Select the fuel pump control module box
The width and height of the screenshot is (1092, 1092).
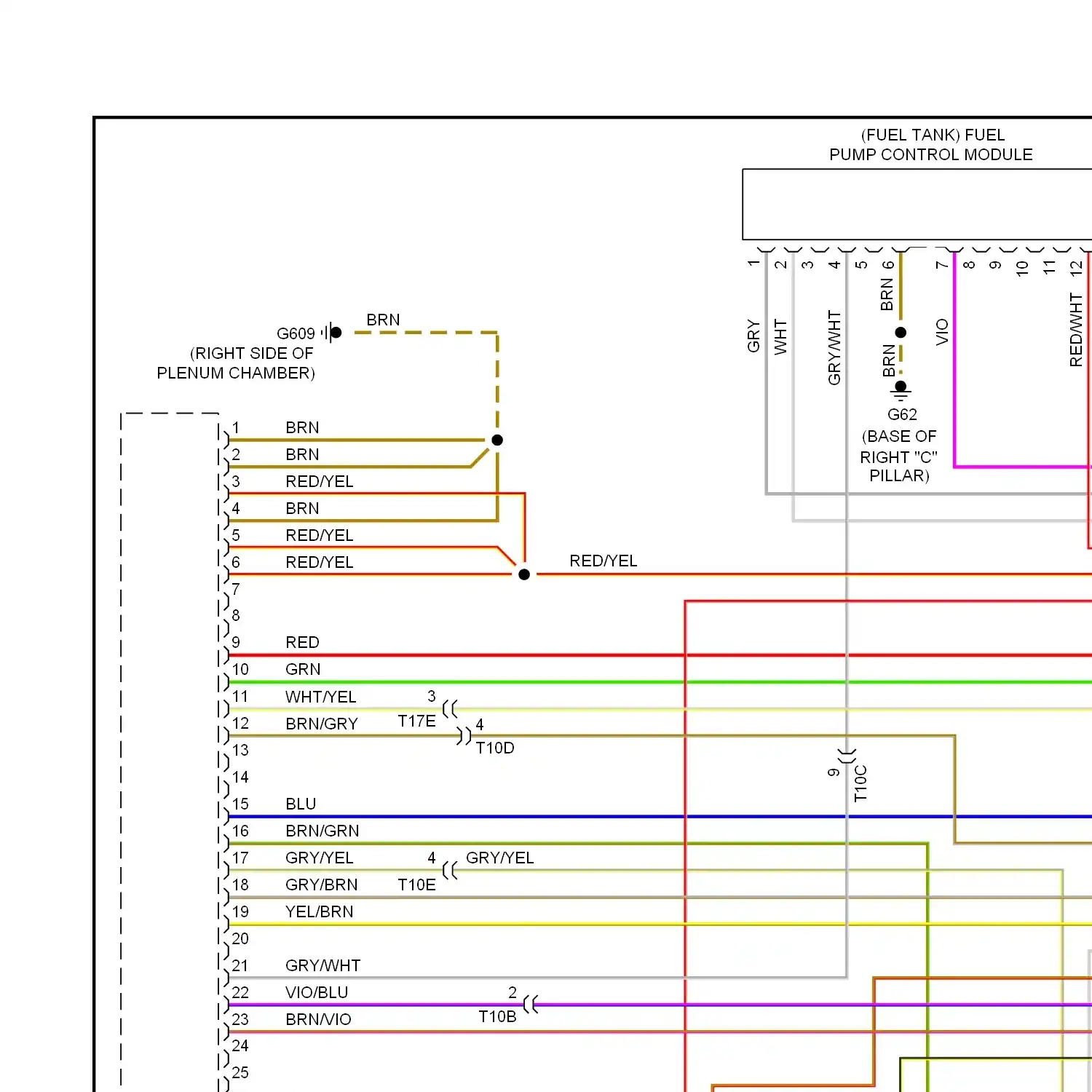[917, 205]
